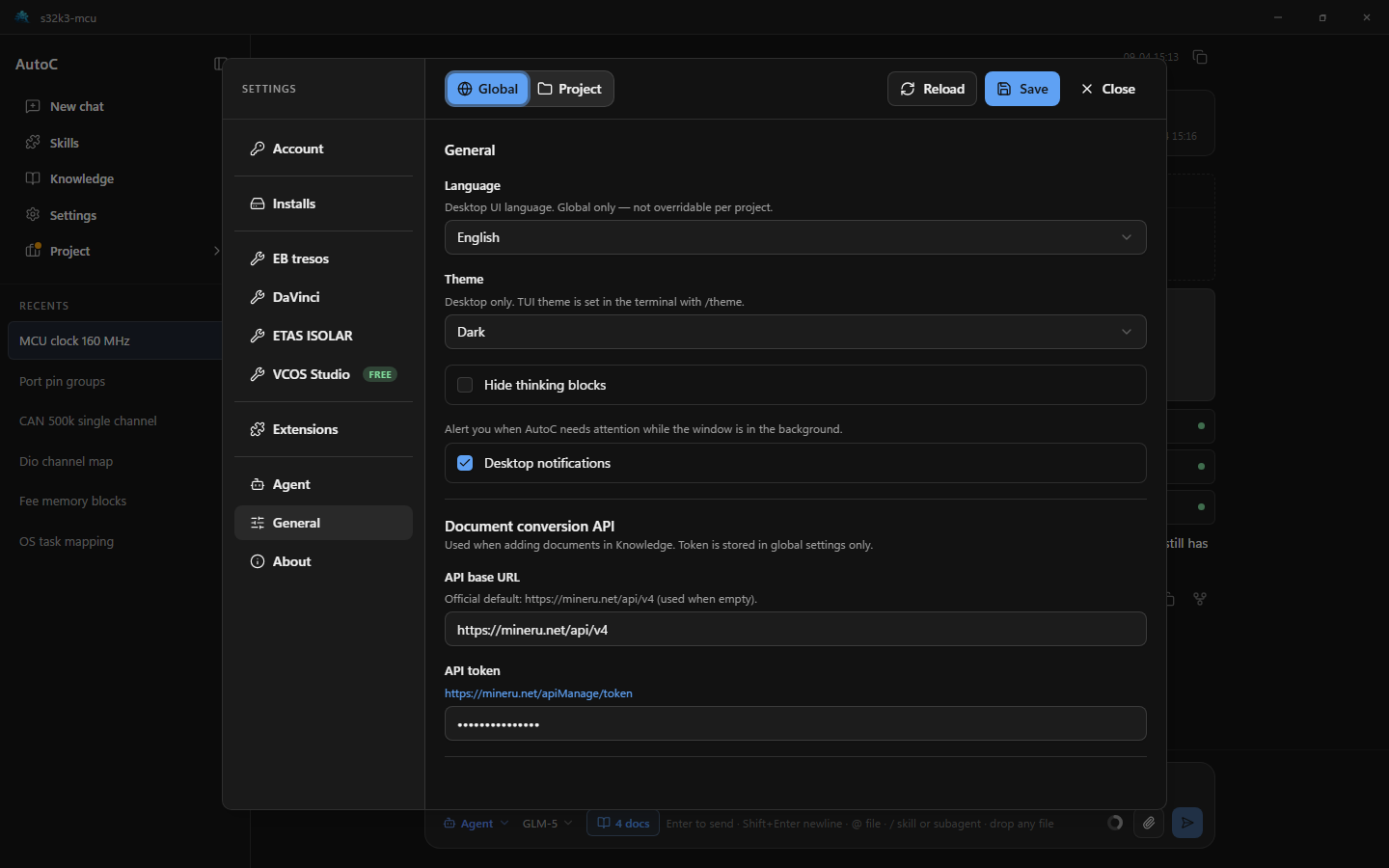The height and width of the screenshot is (868, 1389).
Task: Reload the settings
Action: coord(932,89)
